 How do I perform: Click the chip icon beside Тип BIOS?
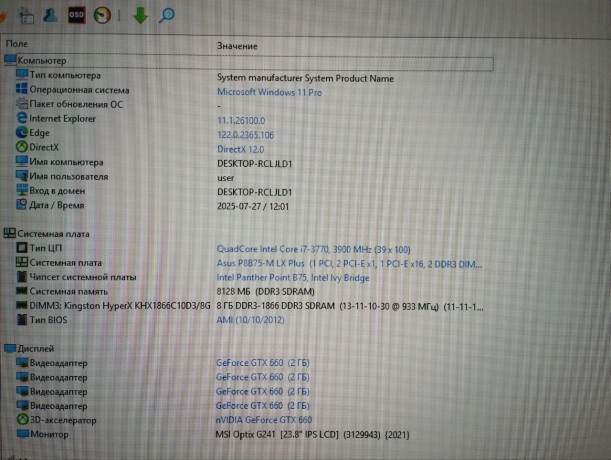coord(22,319)
